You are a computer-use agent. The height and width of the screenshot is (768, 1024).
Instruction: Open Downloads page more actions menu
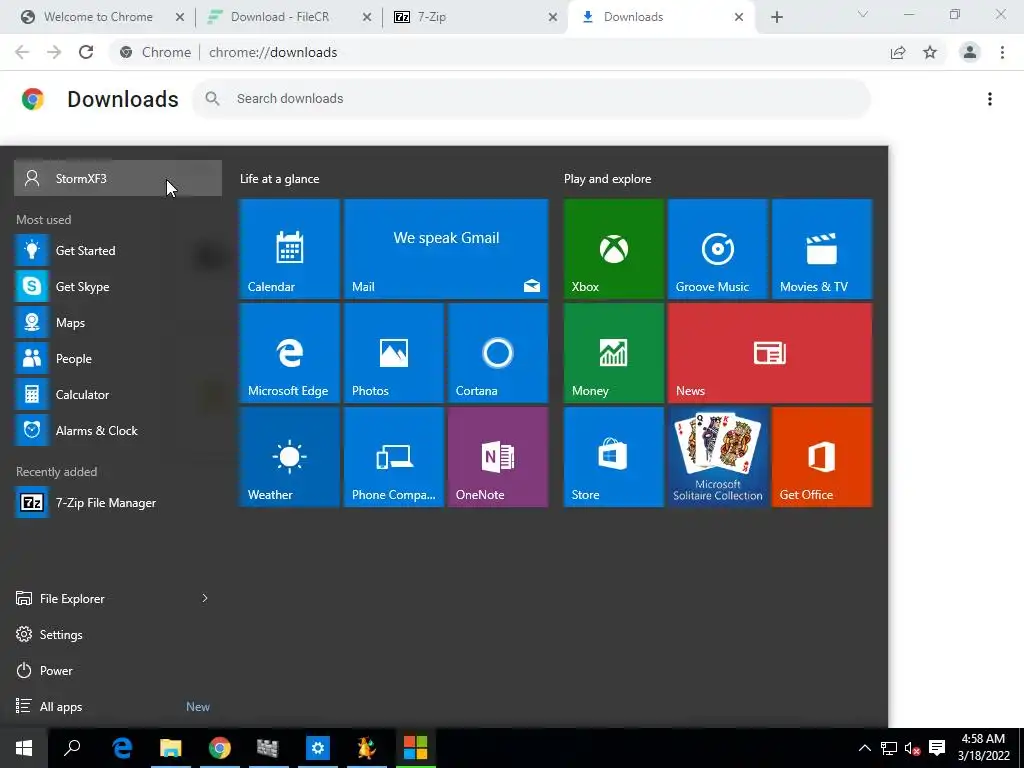(990, 99)
